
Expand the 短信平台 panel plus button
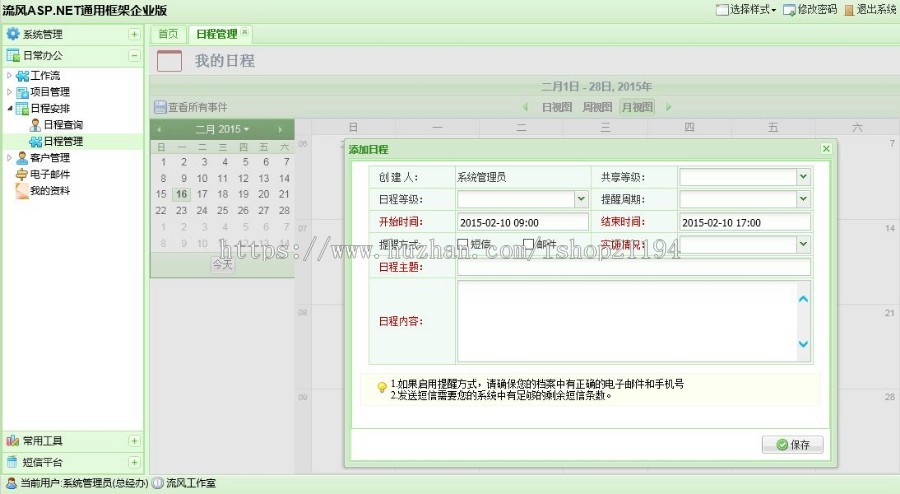pyautogui.click(x=134, y=462)
